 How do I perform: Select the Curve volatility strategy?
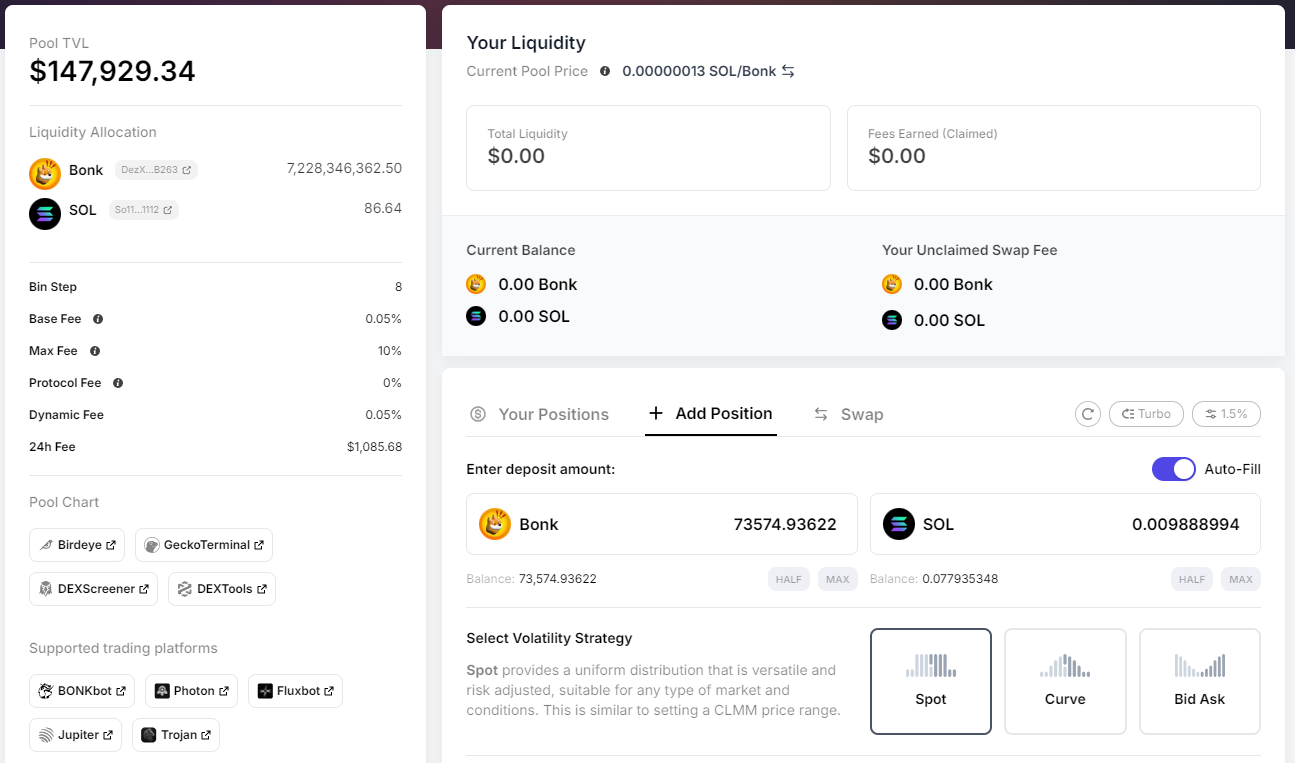click(x=1065, y=681)
